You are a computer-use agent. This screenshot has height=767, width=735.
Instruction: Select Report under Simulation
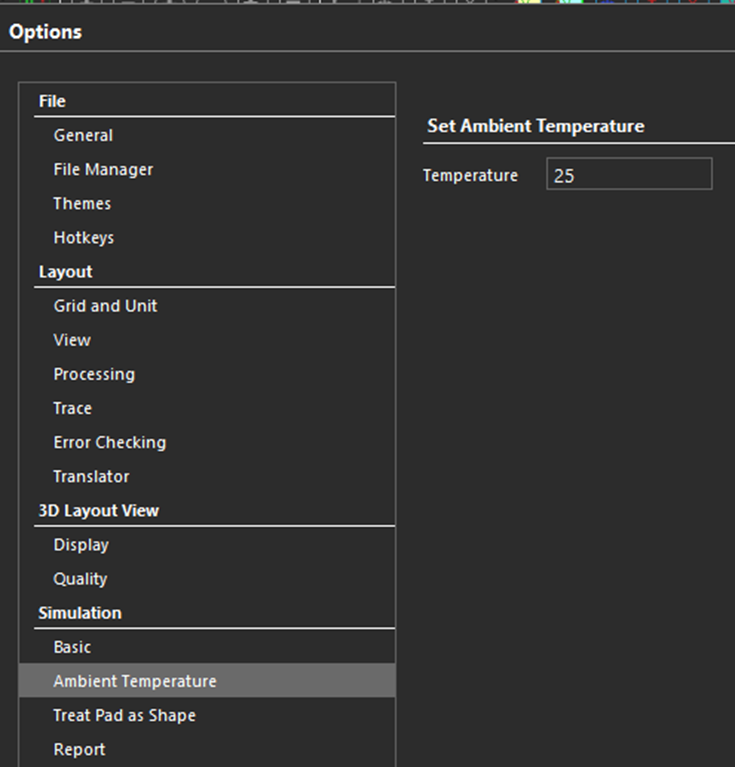[207, 749]
